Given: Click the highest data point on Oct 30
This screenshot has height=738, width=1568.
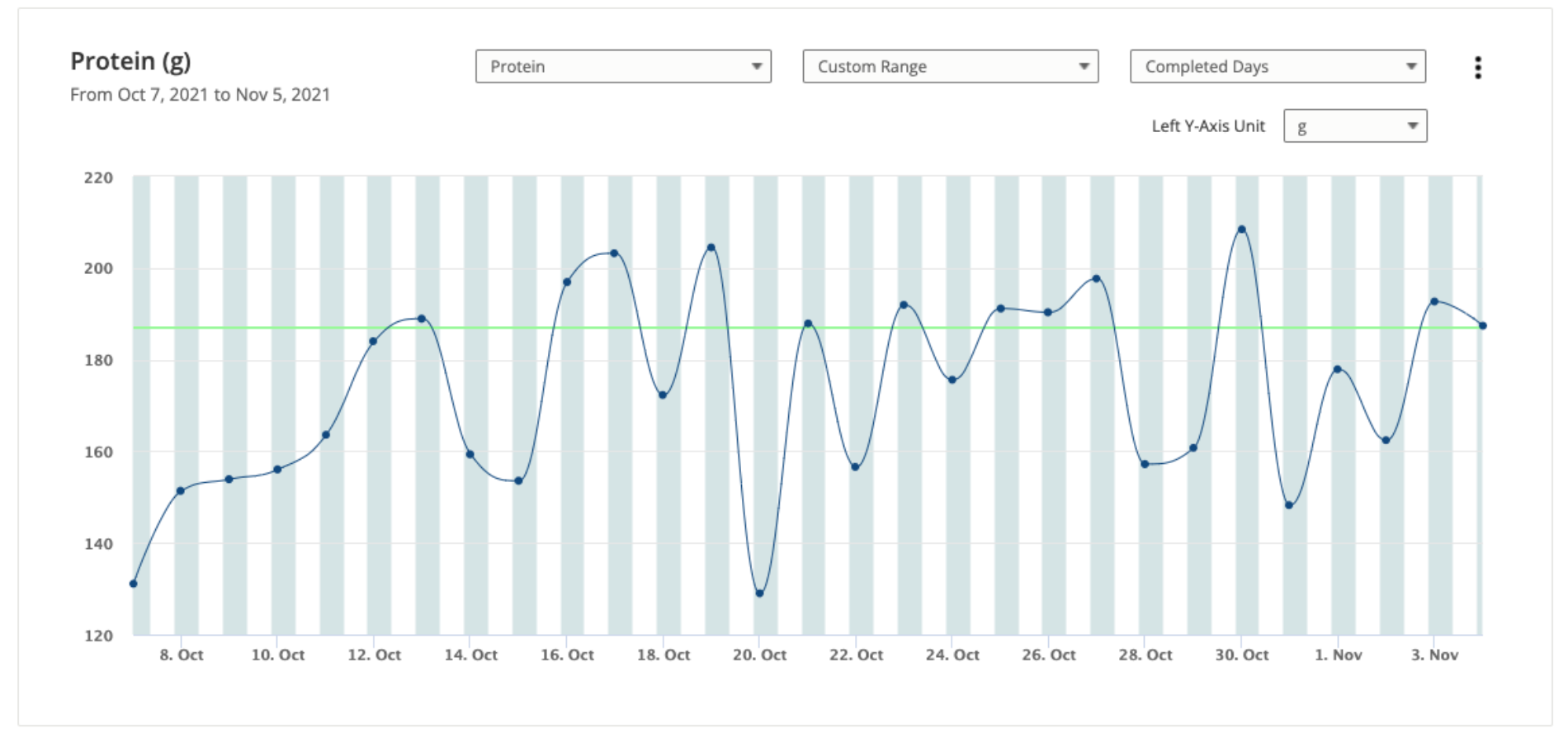Looking at the screenshot, I should (1241, 229).
